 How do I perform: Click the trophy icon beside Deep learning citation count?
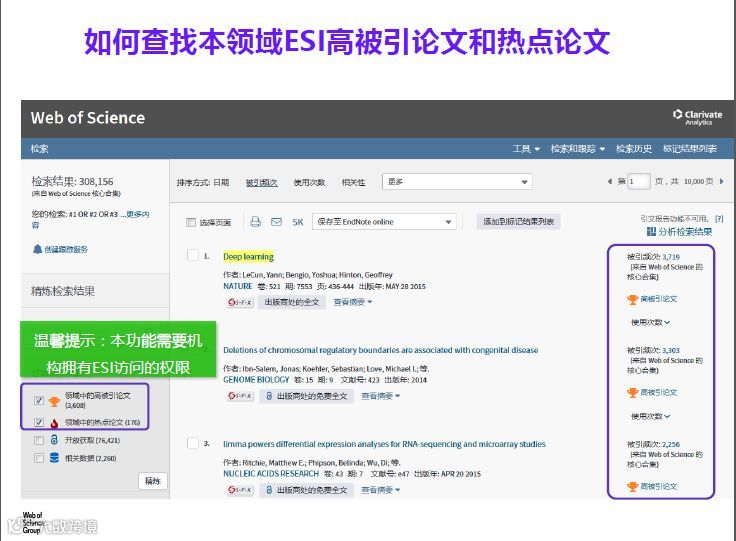coord(632,299)
